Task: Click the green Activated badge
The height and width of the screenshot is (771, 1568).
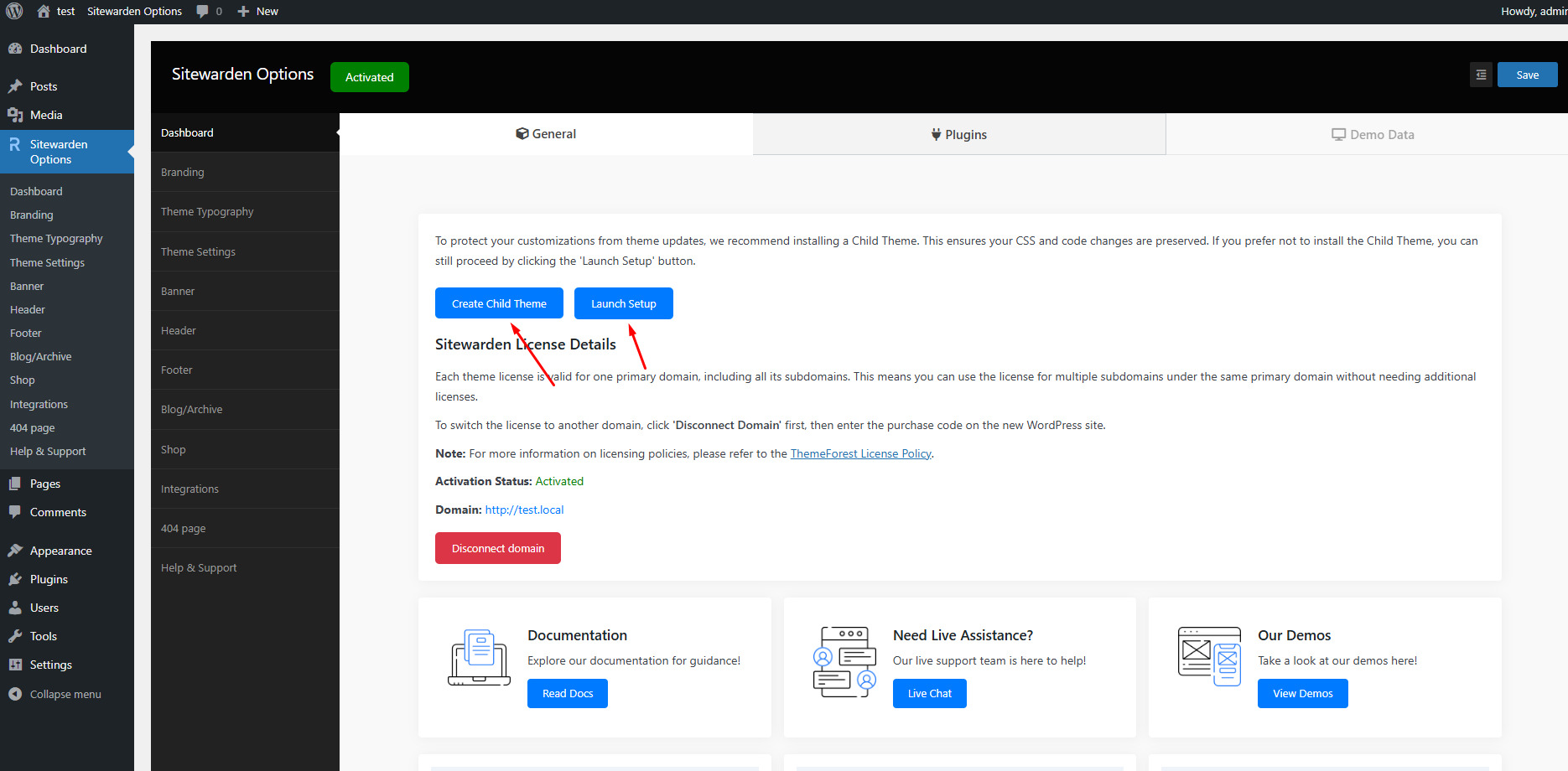Action: point(369,77)
